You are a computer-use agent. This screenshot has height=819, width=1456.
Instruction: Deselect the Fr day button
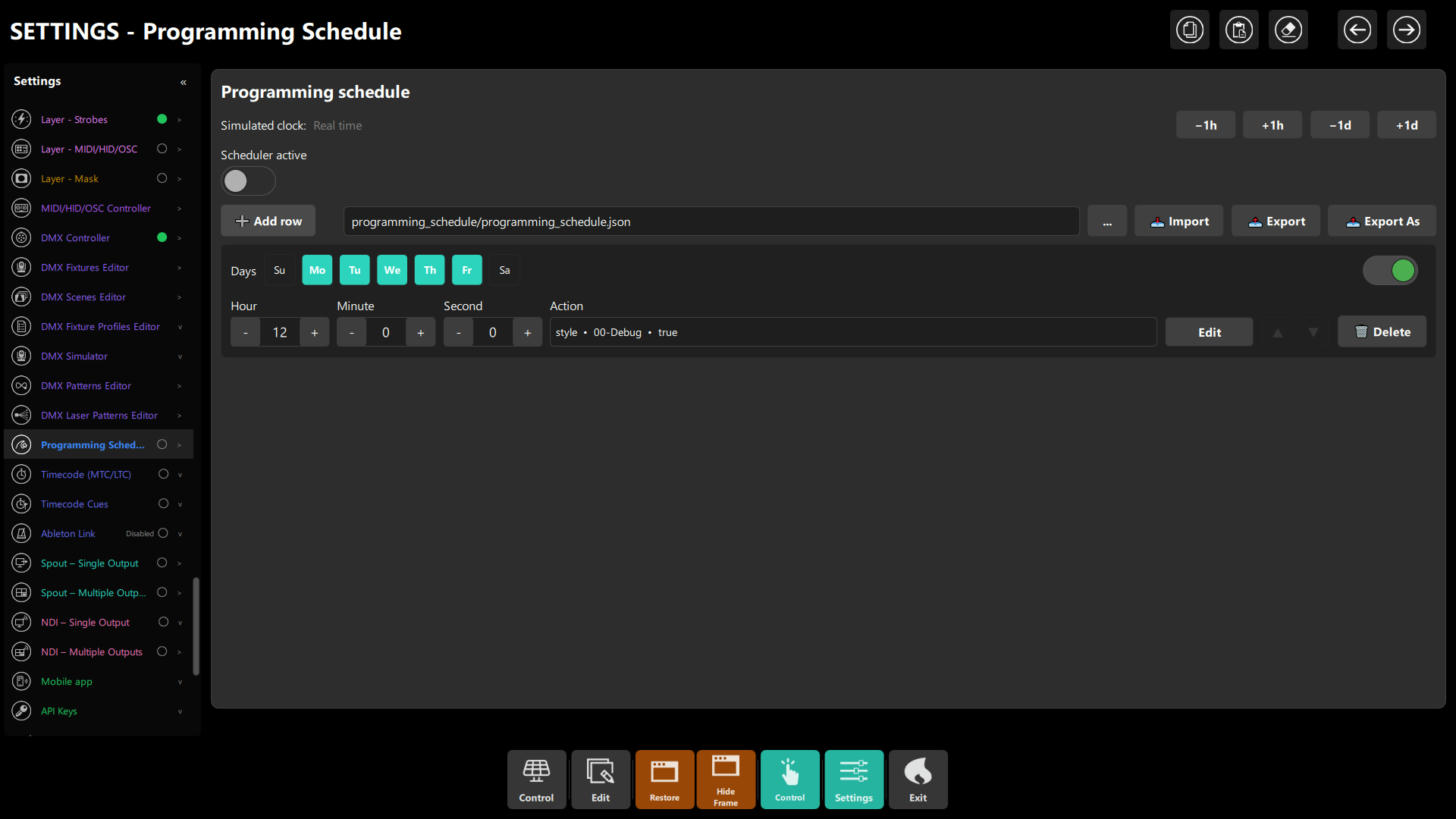[x=467, y=270]
